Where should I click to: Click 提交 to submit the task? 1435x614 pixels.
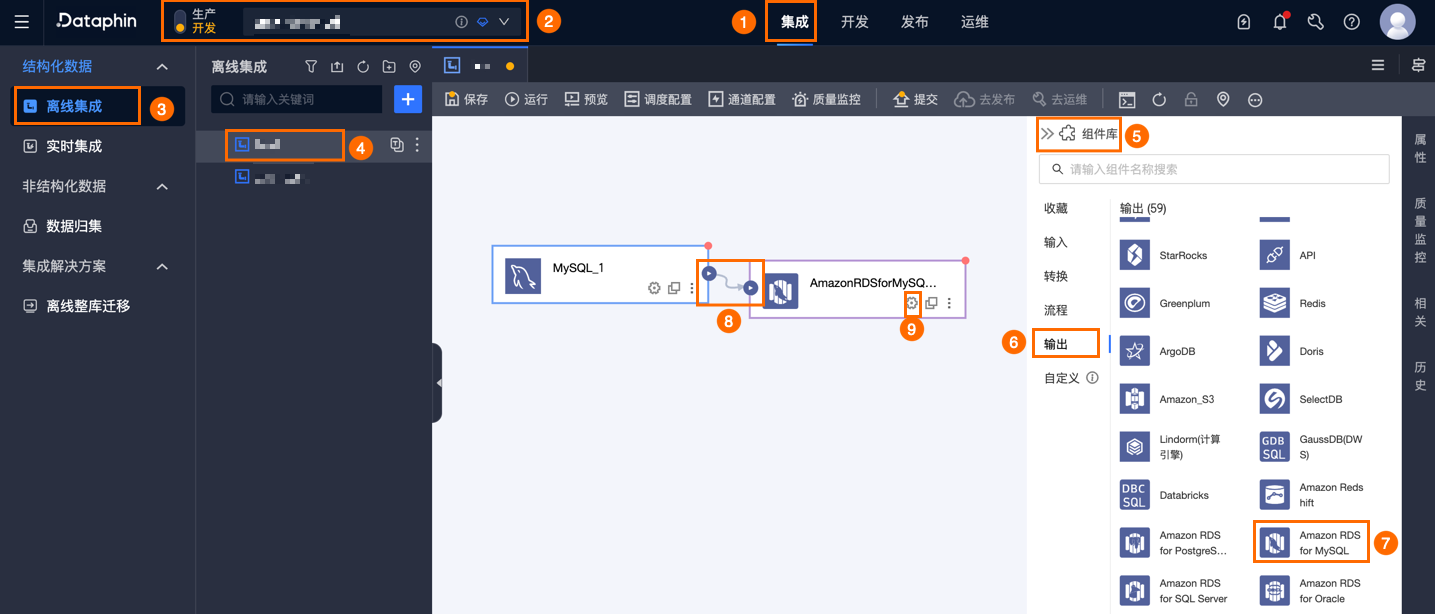[x=915, y=99]
